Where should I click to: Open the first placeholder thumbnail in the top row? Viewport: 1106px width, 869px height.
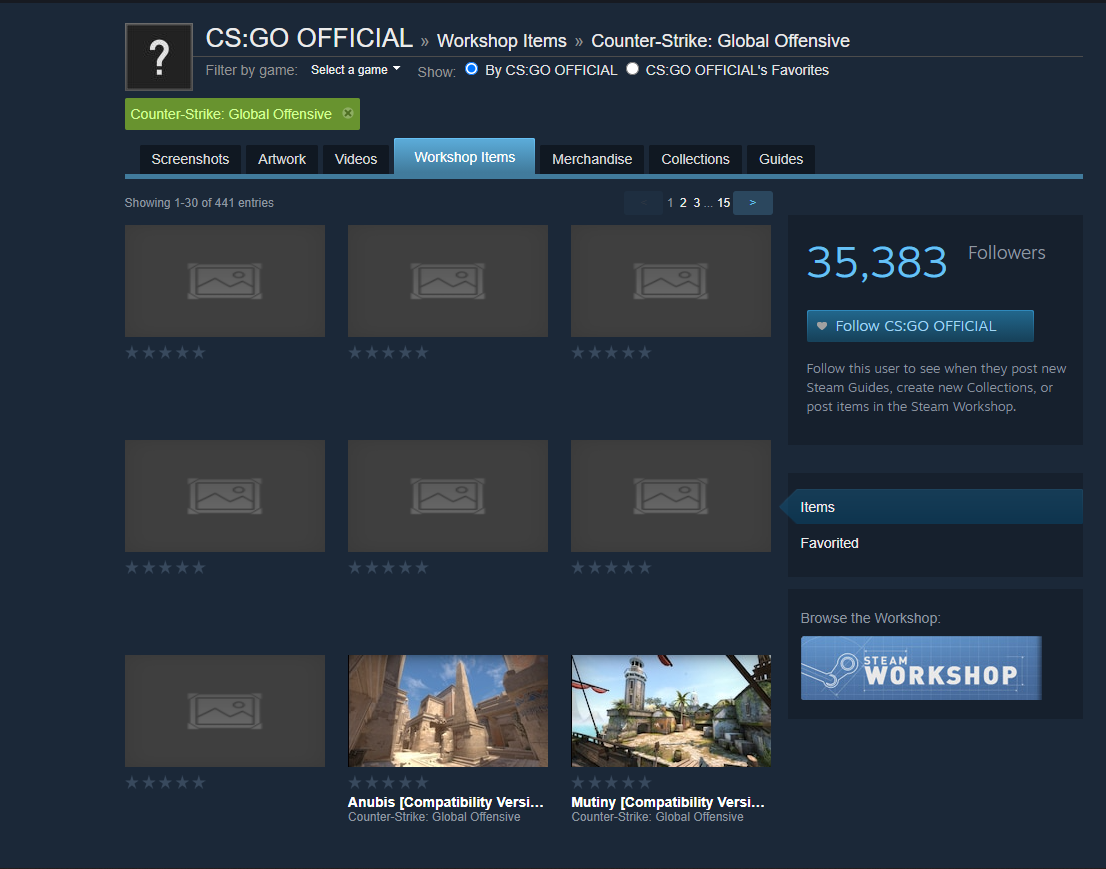pos(225,281)
